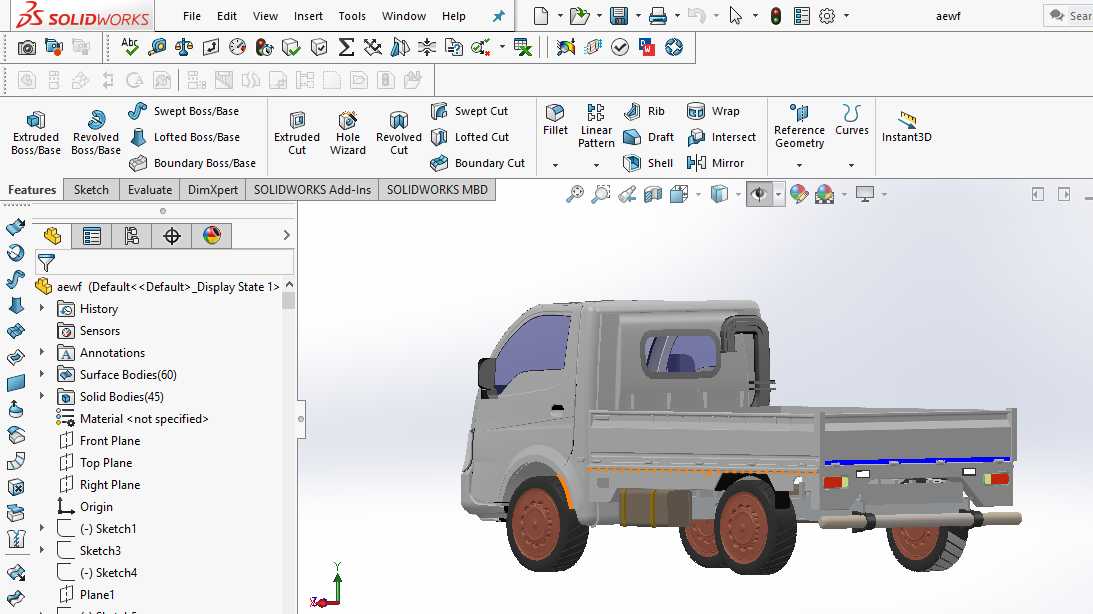The image size is (1093, 614).
Task: Select Material <not specified> item
Action: (132, 418)
